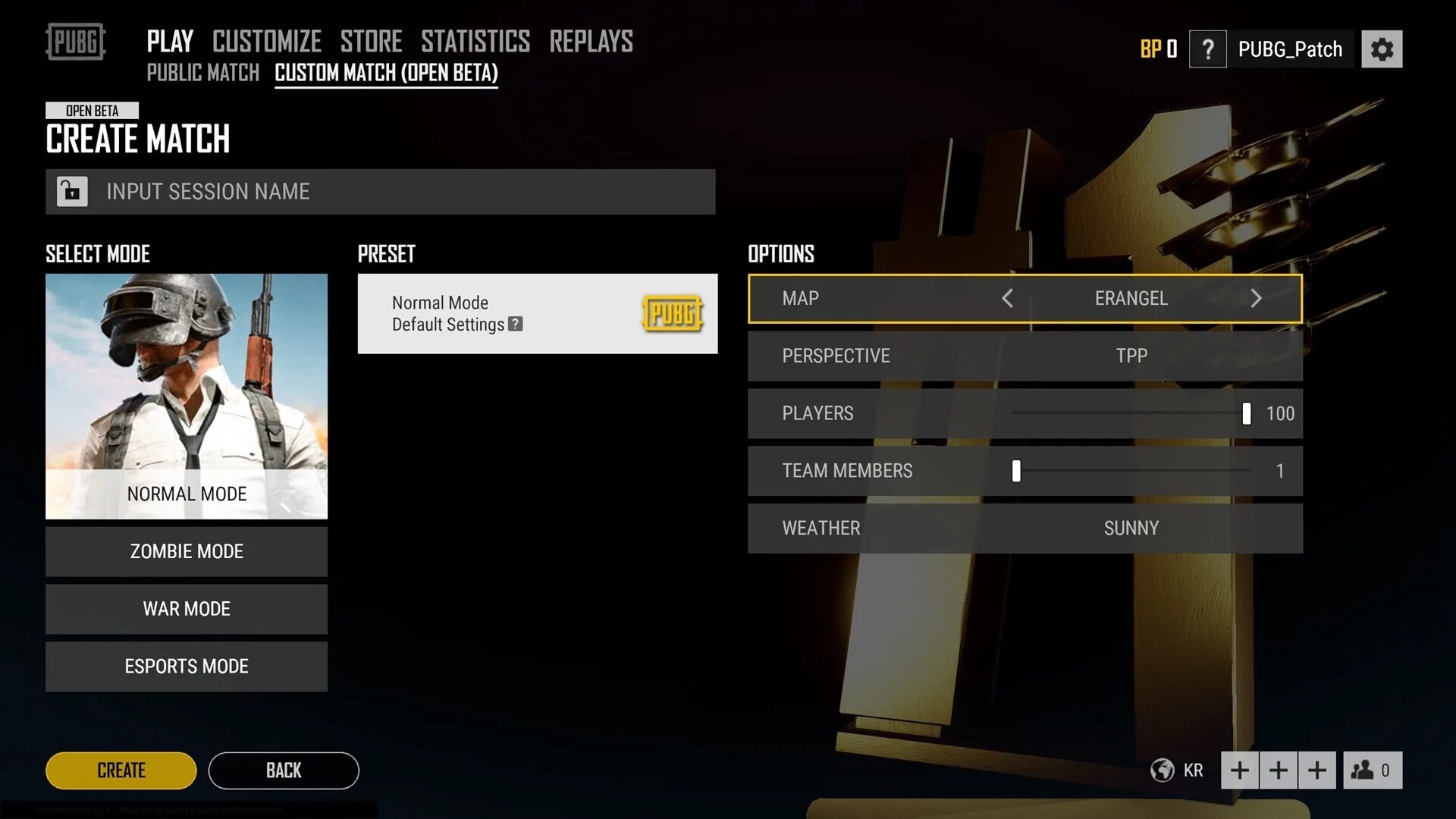1456x819 pixels.
Task: Click CREATE to start the match
Action: (121, 770)
